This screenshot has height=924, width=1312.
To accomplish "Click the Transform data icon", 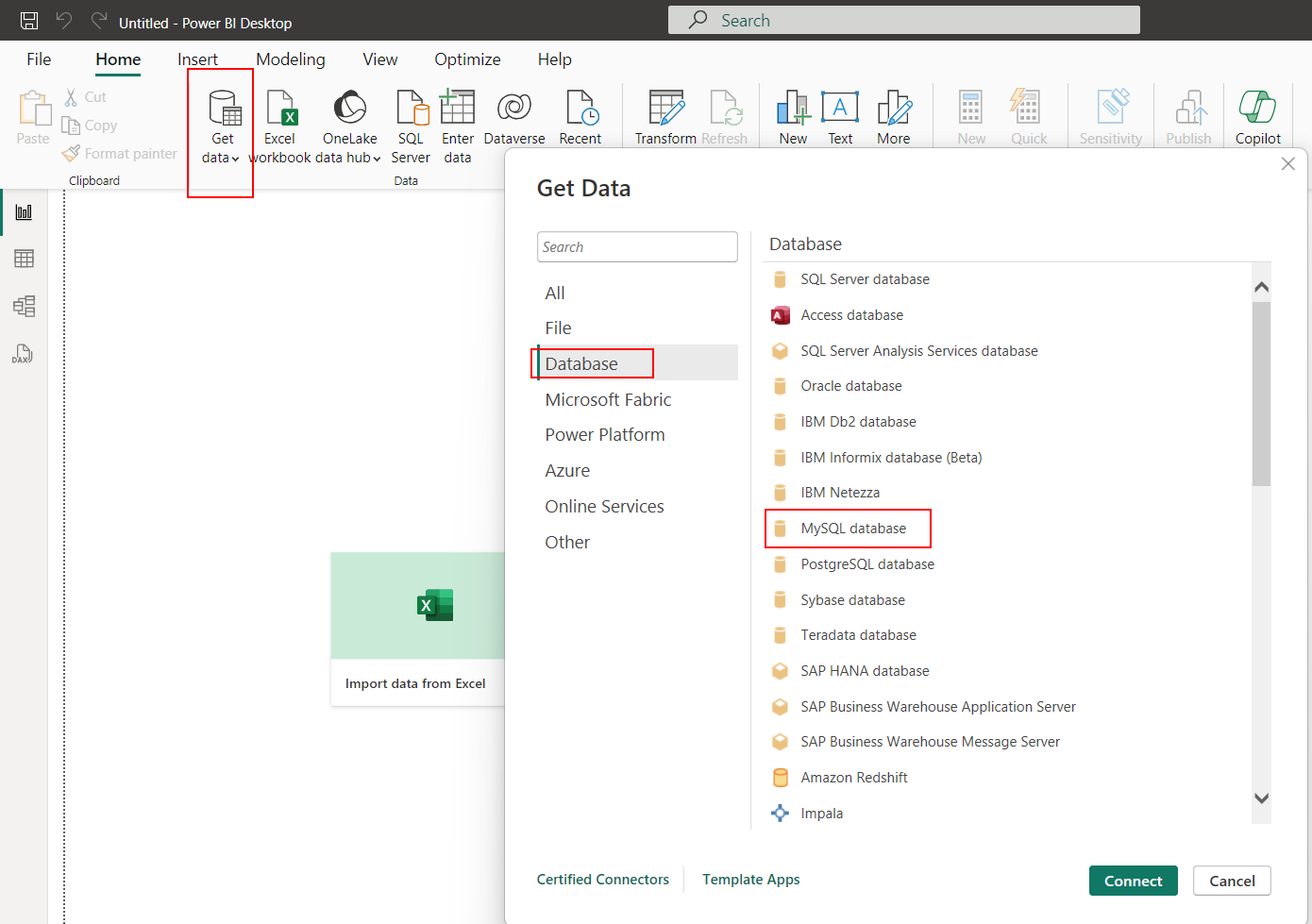I will [666, 108].
